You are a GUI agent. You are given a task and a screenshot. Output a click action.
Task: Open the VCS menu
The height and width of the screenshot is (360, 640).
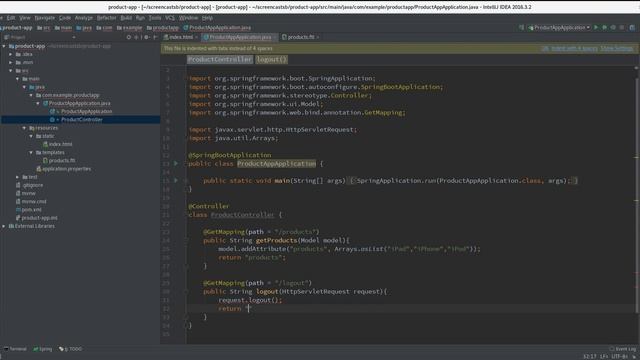click(170, 18)
